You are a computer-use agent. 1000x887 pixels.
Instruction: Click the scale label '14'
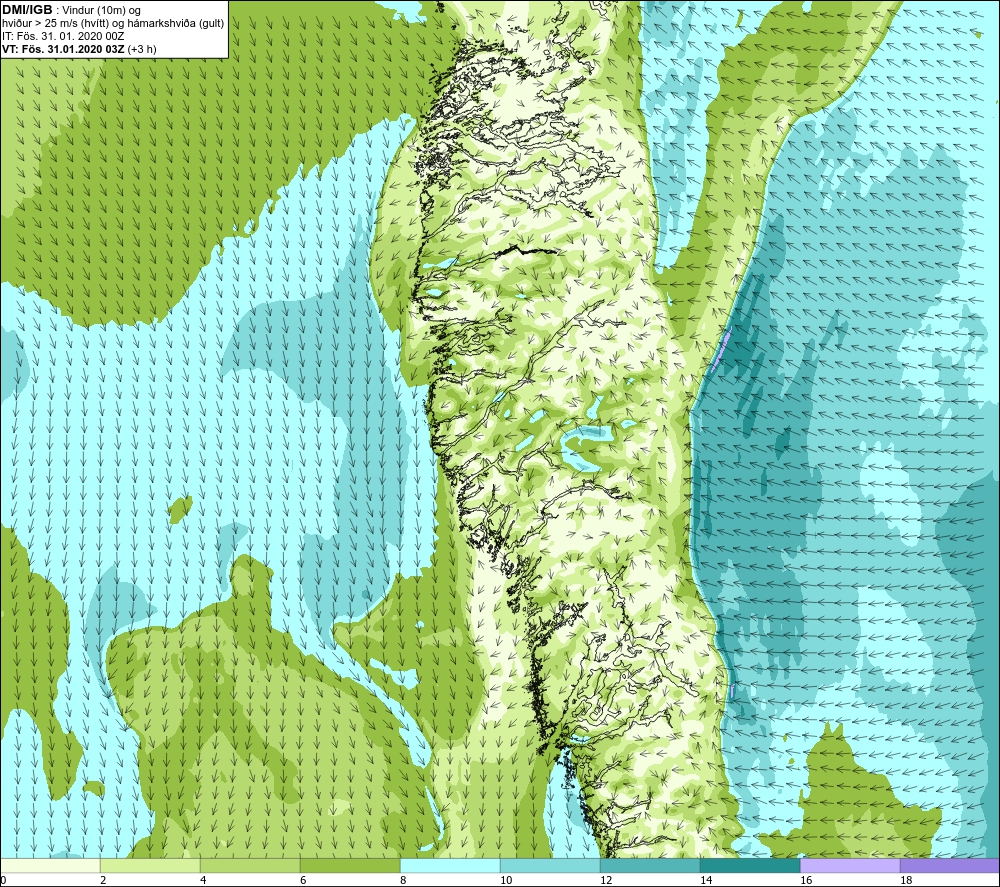(706, 880)
